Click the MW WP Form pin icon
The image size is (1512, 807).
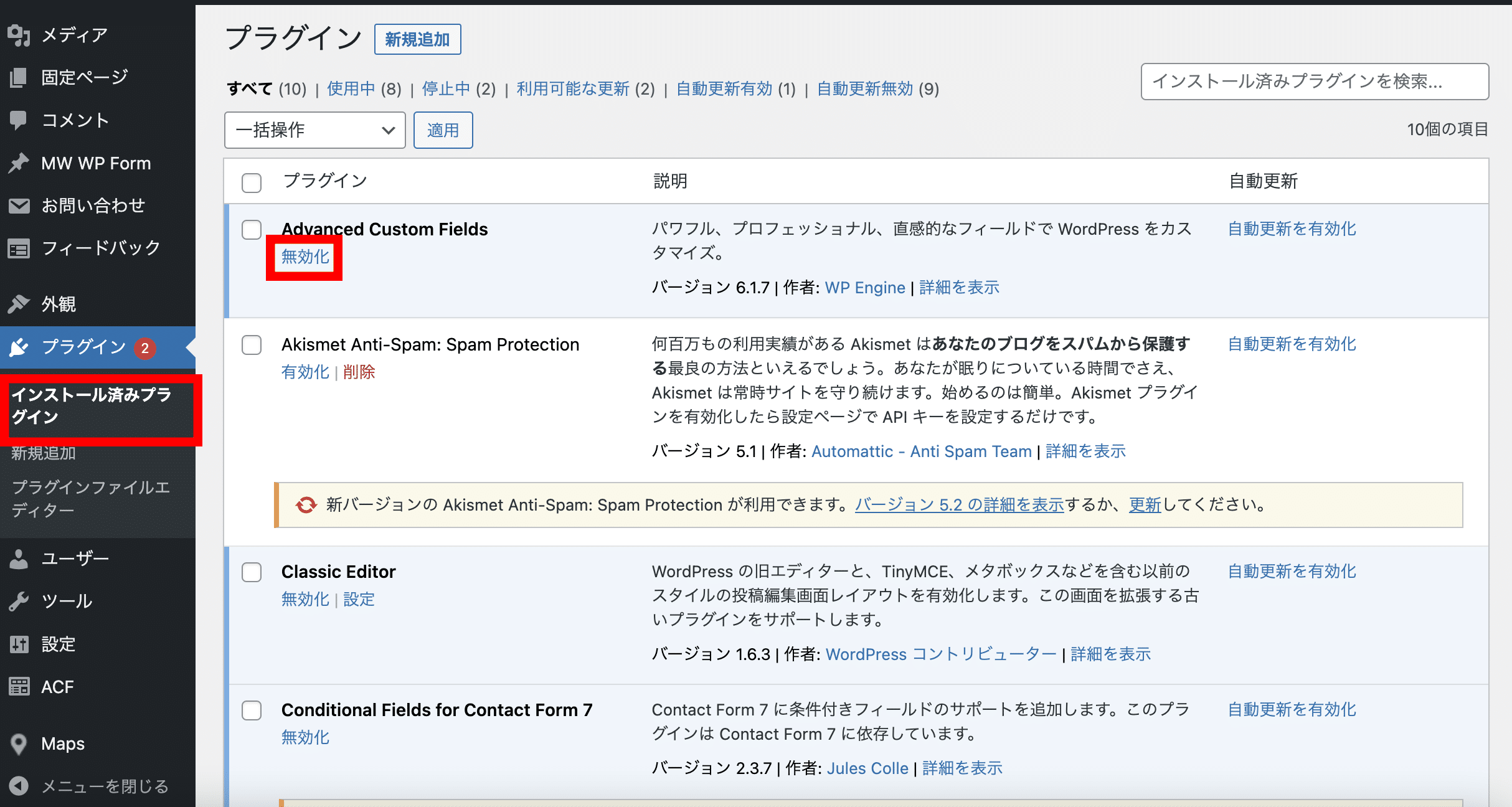coord(19,163)
